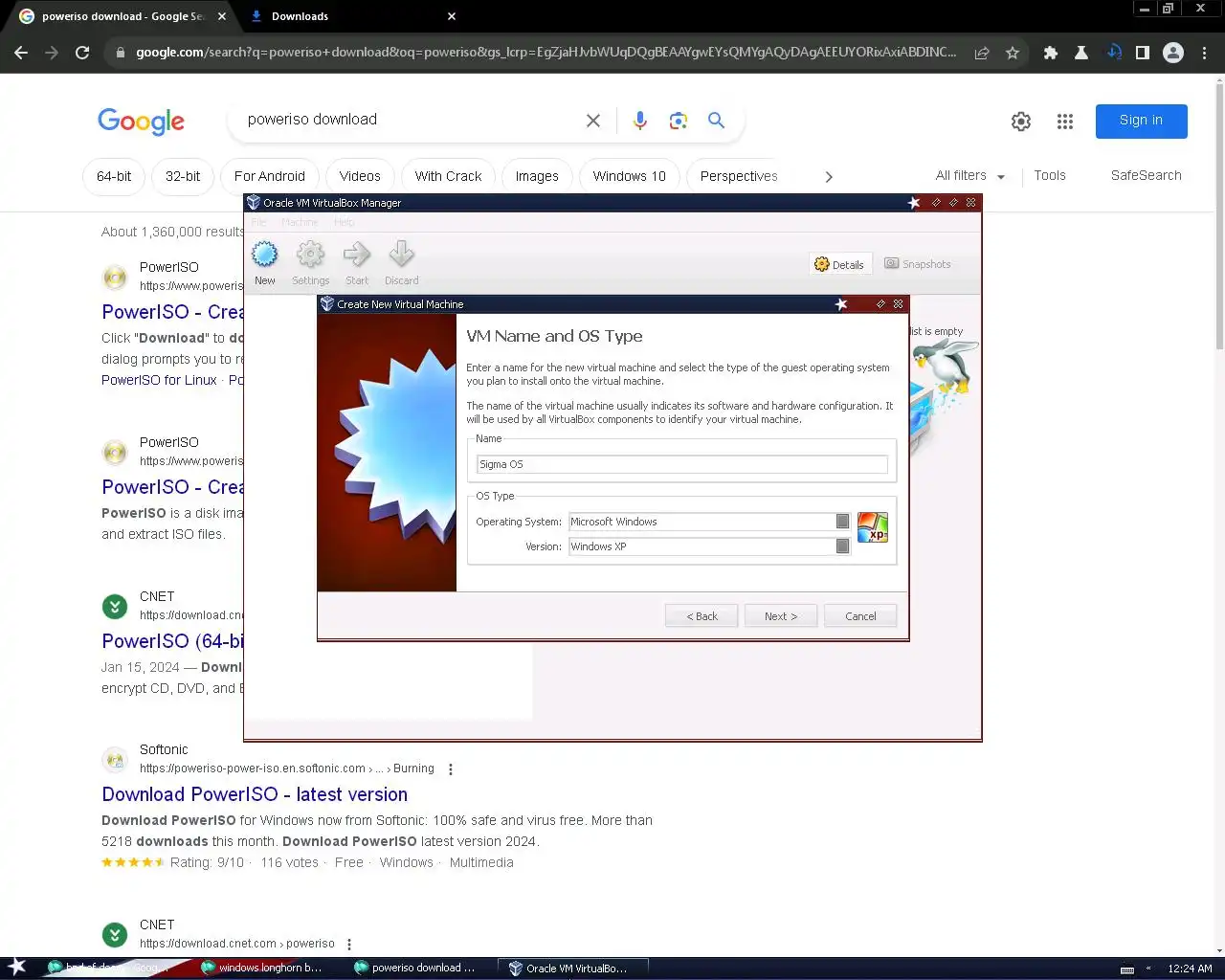Screen dimensions: 1225x980
Task: Select the Videos filter chip
Action: coord(360,176)
